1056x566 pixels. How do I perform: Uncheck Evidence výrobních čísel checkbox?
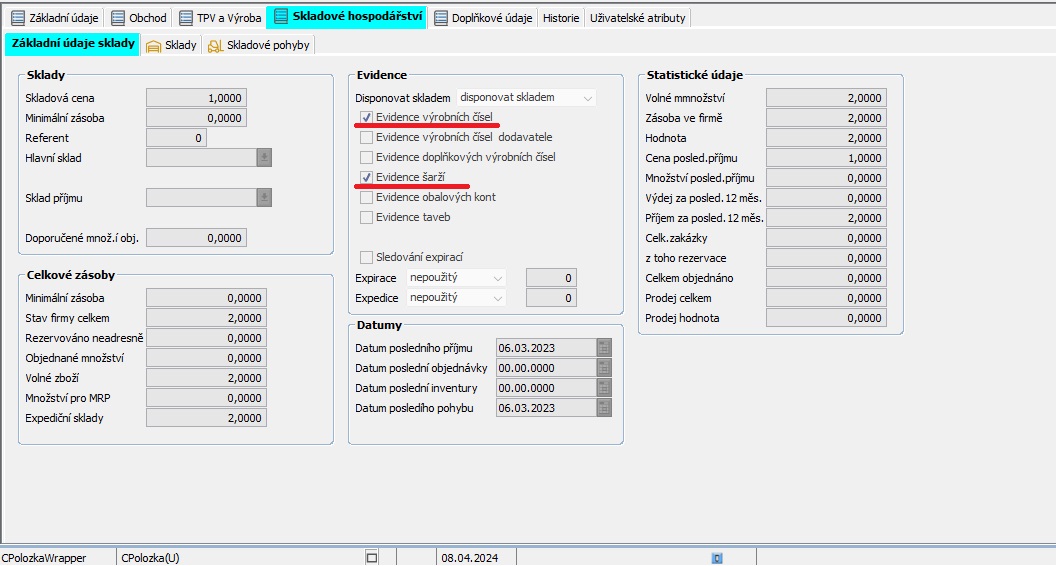(366, 118)
